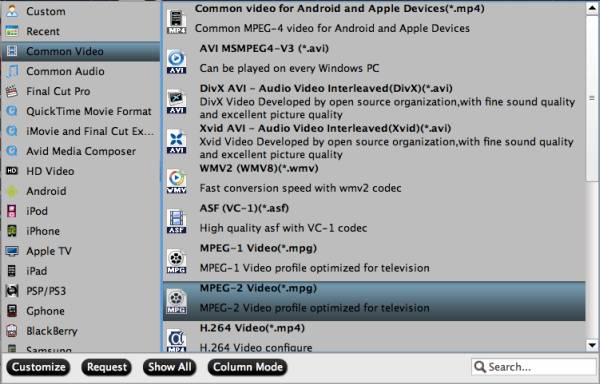Click the WMV2 format icon
The height and width of the screenshot is (384, 600).
[x=176, y=181]
